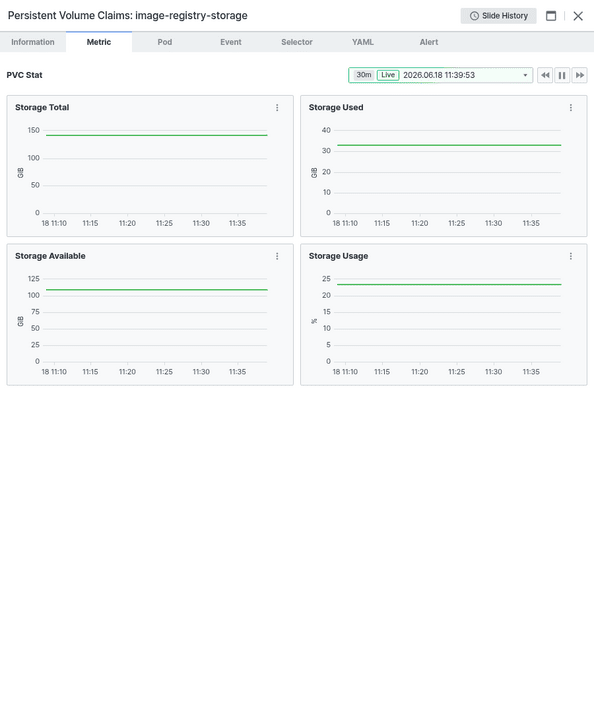
Task: Open Storage Total chart options menu
Action: point(277,108)
